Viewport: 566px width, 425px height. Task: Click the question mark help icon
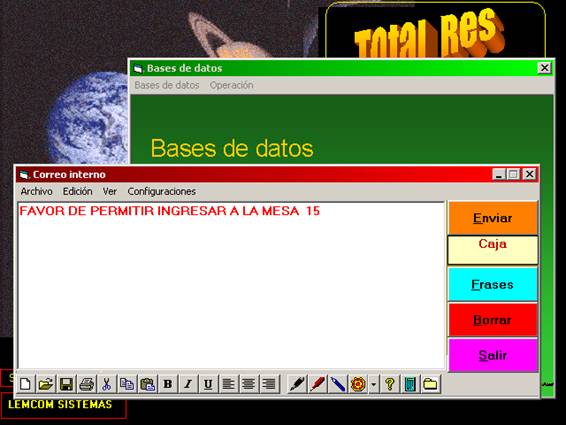pyautogui.click(x=390, y=384)
